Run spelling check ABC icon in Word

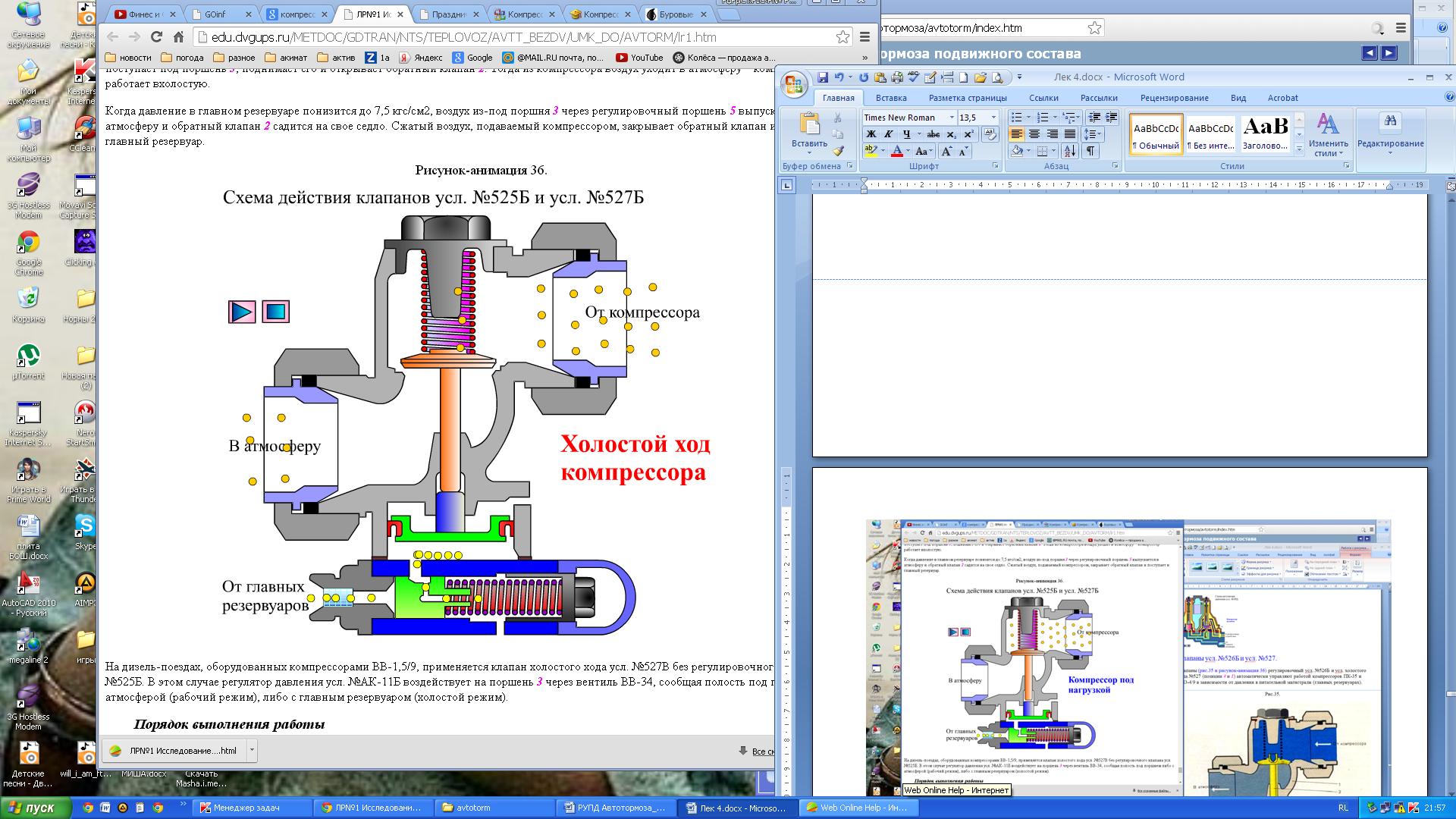coord(913,77)
